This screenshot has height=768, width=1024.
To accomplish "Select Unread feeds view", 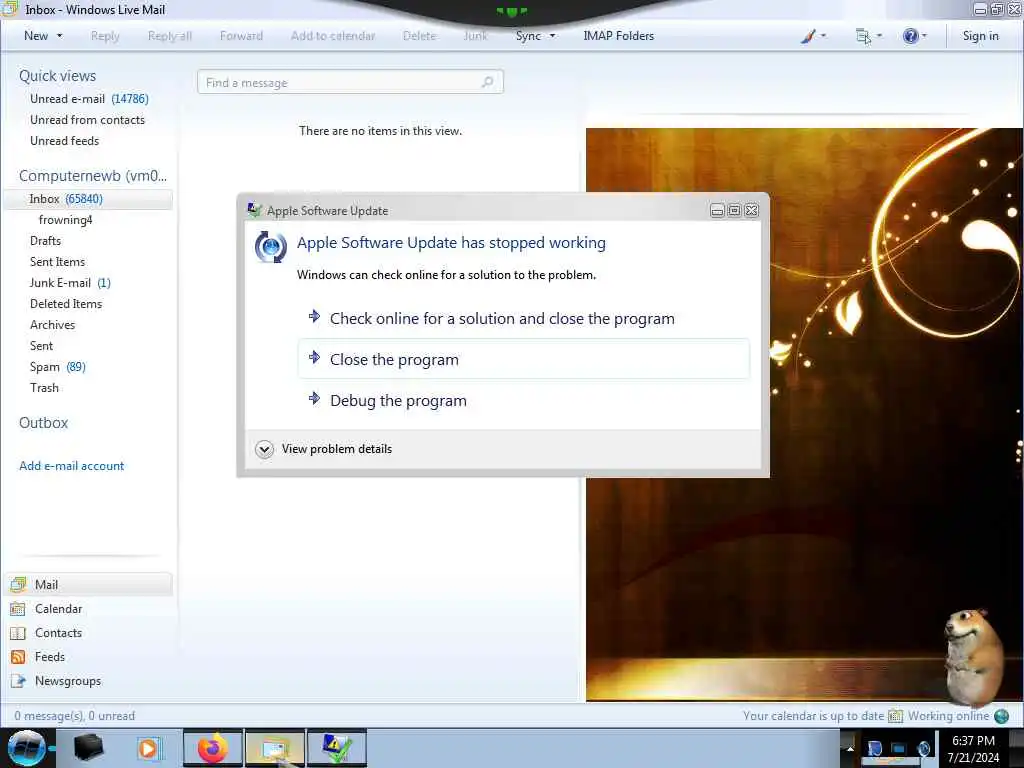I will [x=65, y=140].
